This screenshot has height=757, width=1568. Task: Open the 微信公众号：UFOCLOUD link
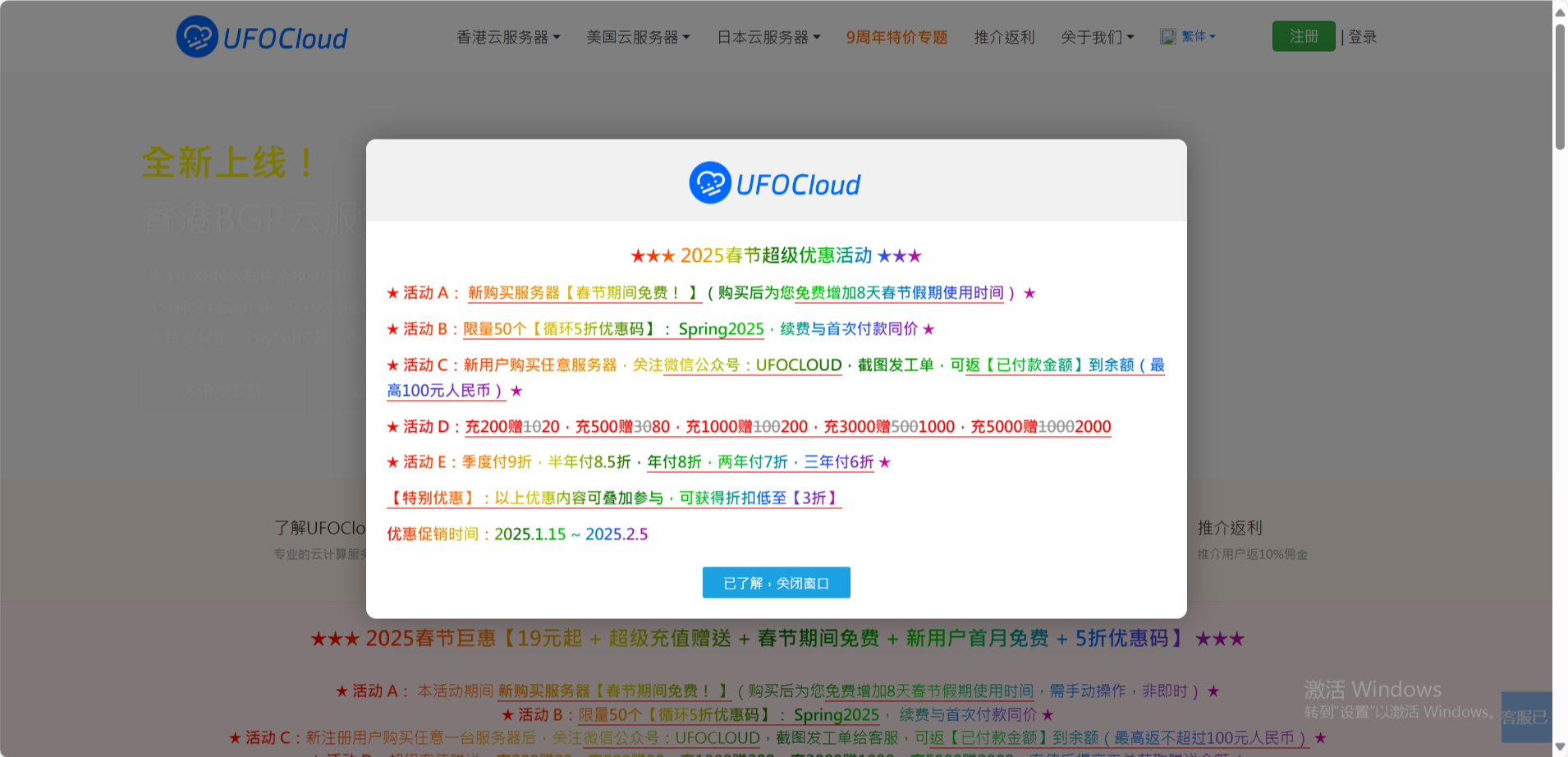(752, 365)
